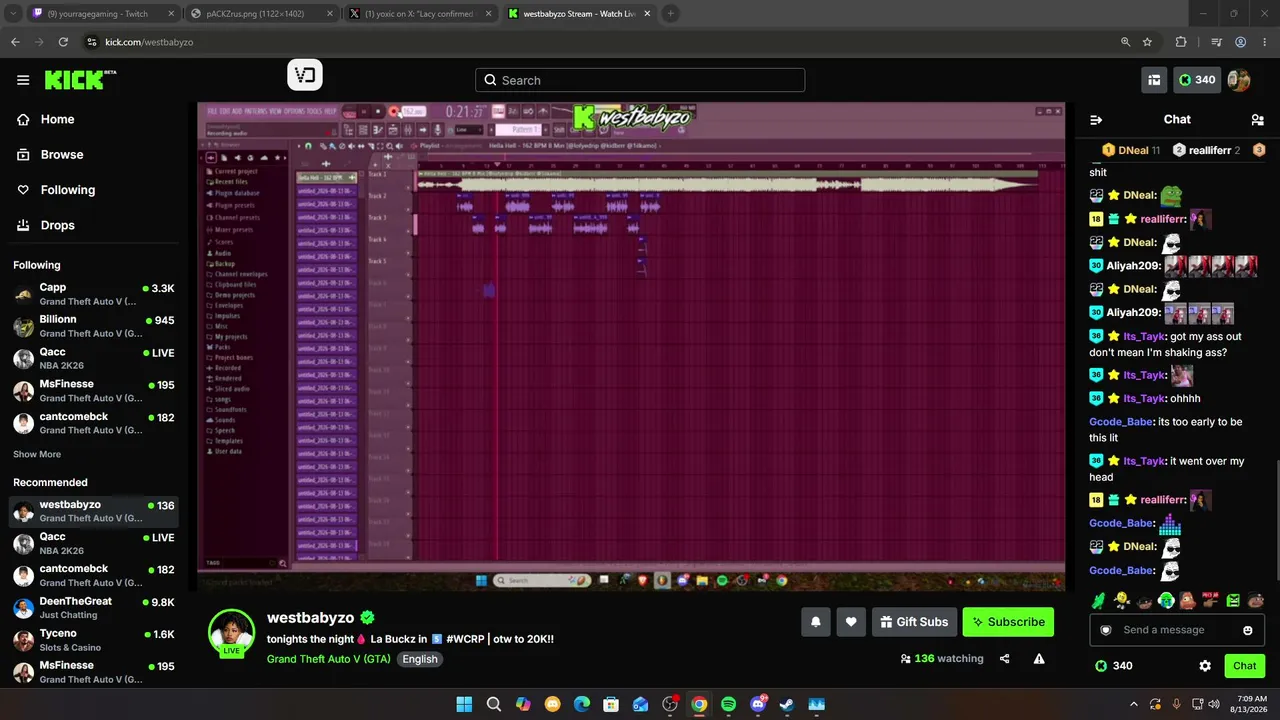
Task: Open Chrome three-dot menu
Action: coord(1265,42)
